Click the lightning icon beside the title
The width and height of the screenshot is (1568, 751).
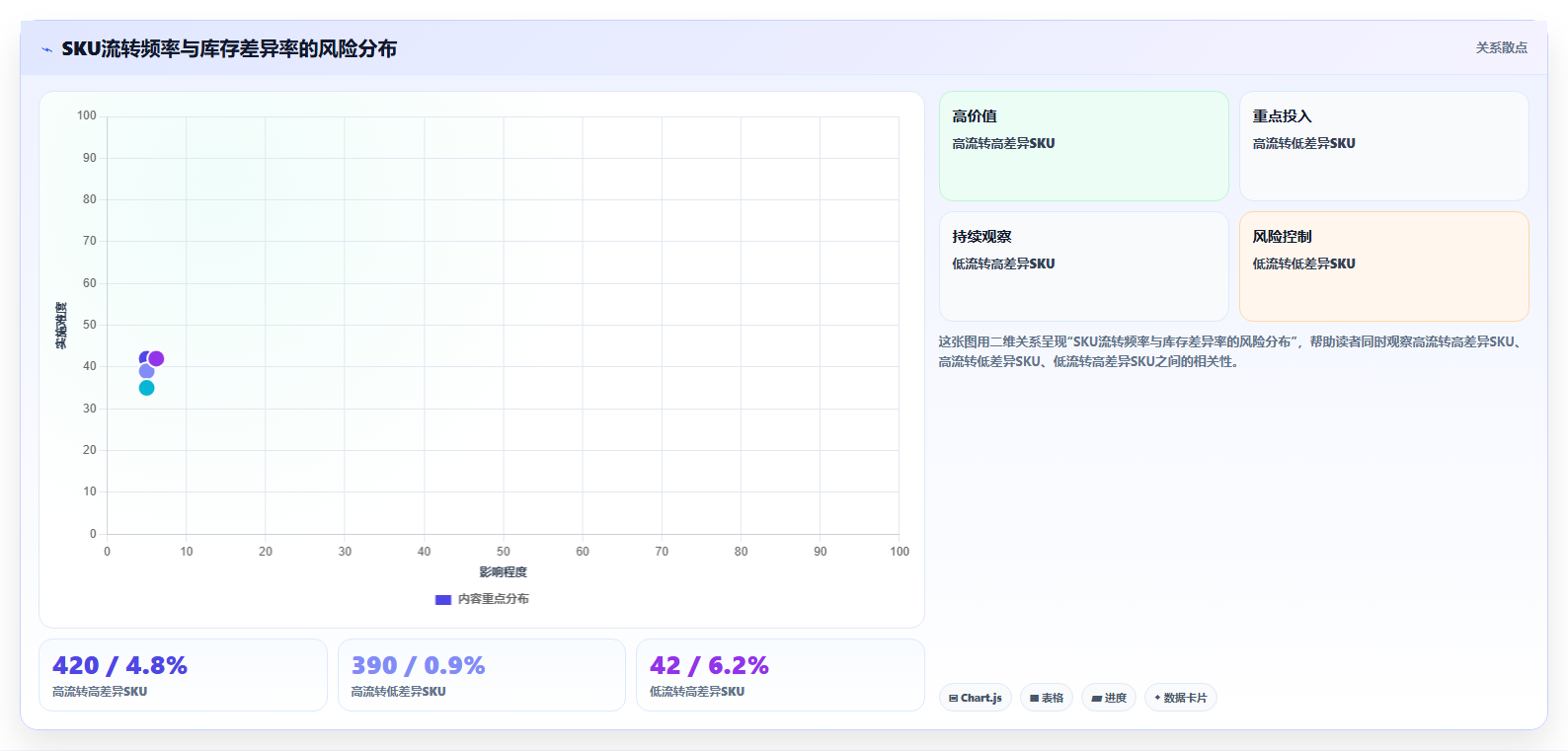point(46,49)
